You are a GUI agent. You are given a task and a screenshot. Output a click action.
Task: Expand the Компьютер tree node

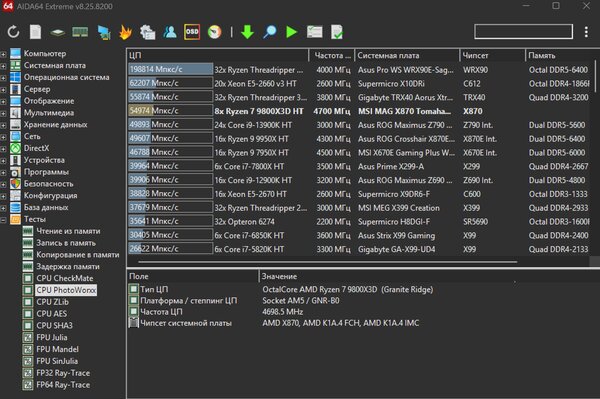coord(3,54)
